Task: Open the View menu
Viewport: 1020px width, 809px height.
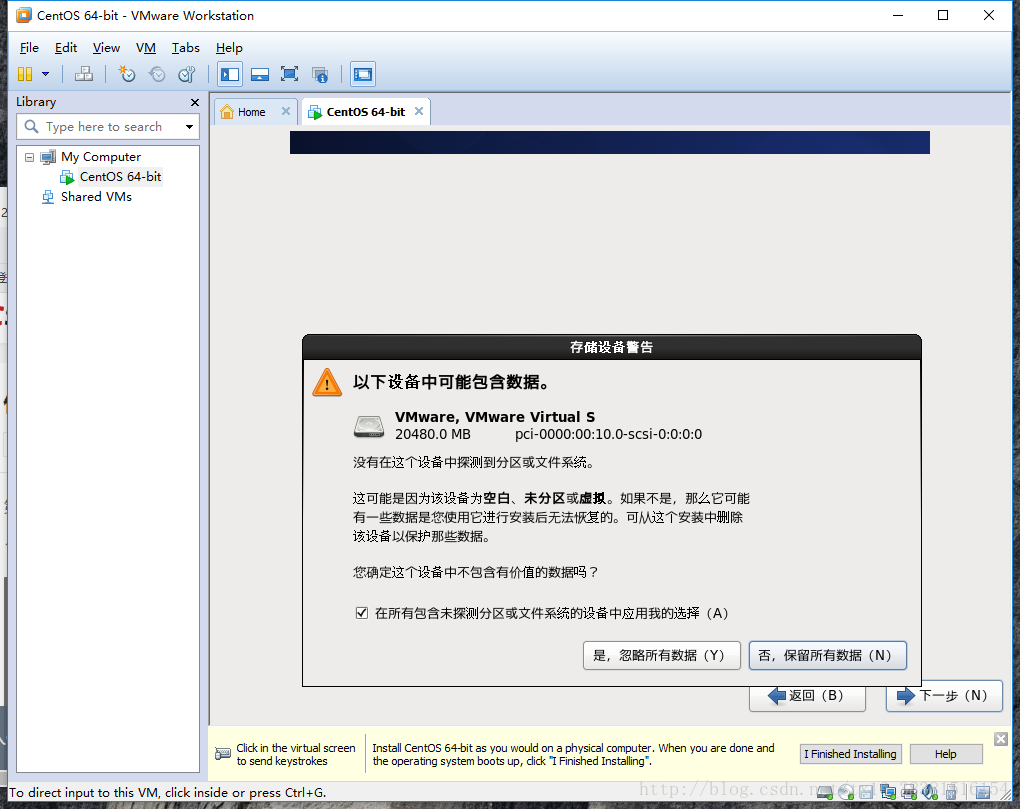Action: 106,47
